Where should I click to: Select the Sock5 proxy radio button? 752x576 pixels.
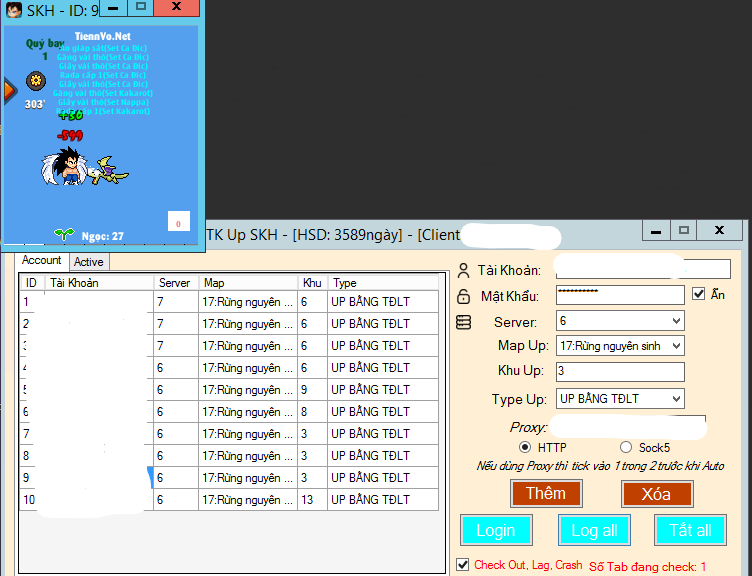point(626,447)
